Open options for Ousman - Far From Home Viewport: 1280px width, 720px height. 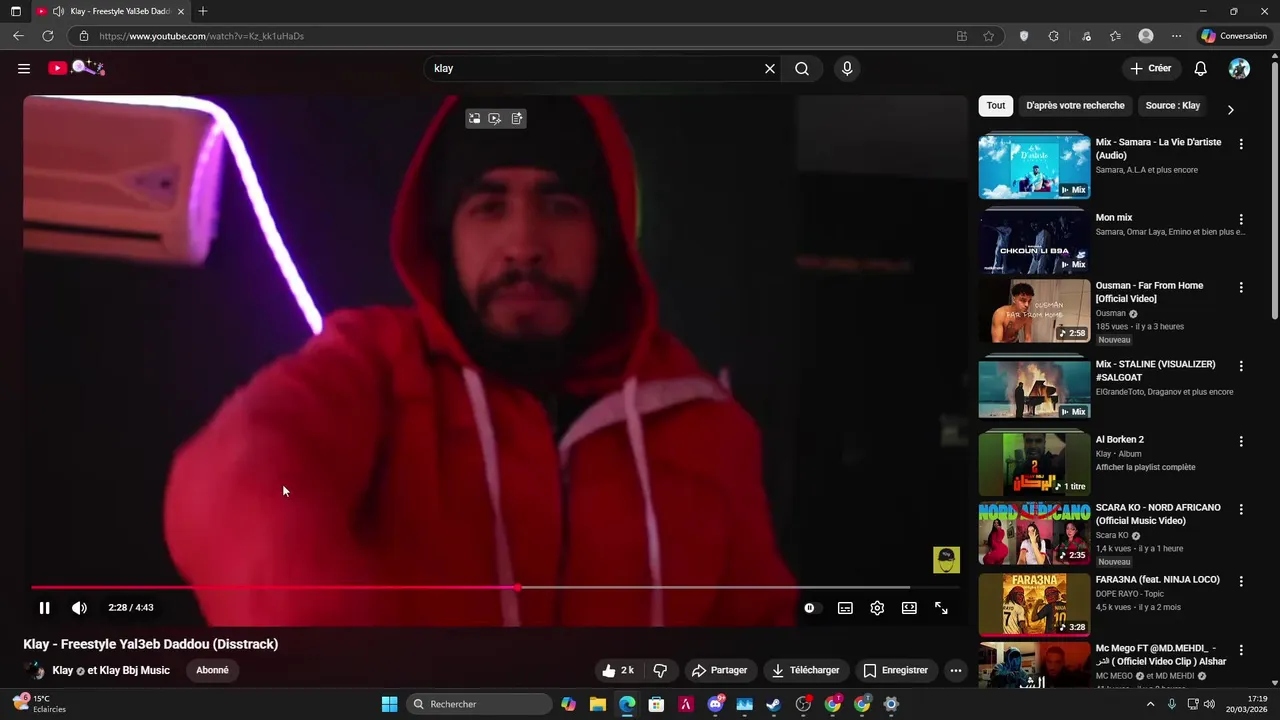(x=1241, y=287)
